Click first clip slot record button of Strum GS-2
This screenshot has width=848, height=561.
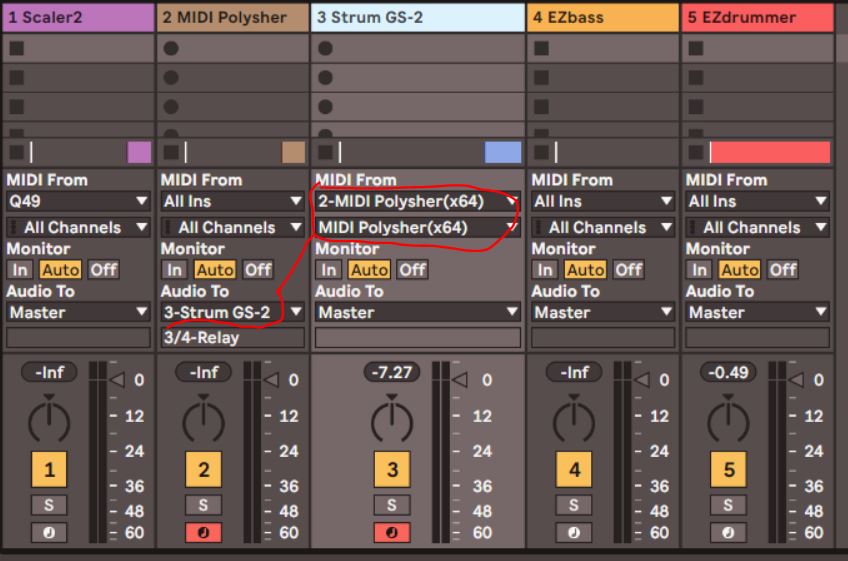click(x=325, y=49)
